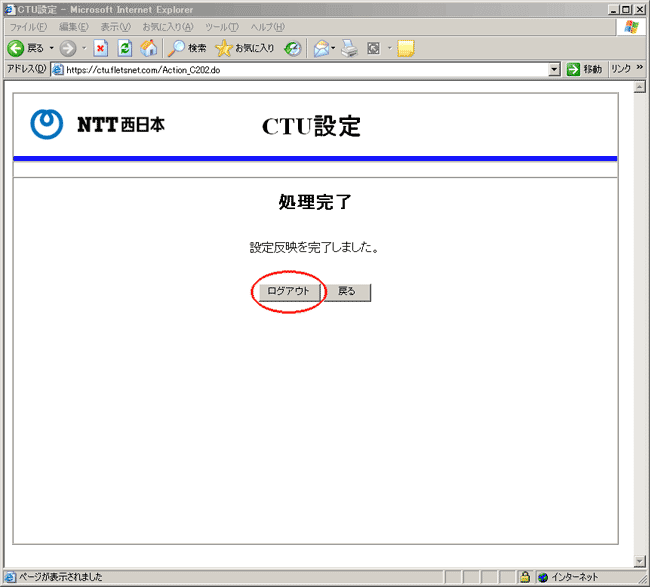The height and width of the screenshot is (587, 650).
Task: Click the 設定反映を完了しました。 message text
Action: [x=314, y=247]
